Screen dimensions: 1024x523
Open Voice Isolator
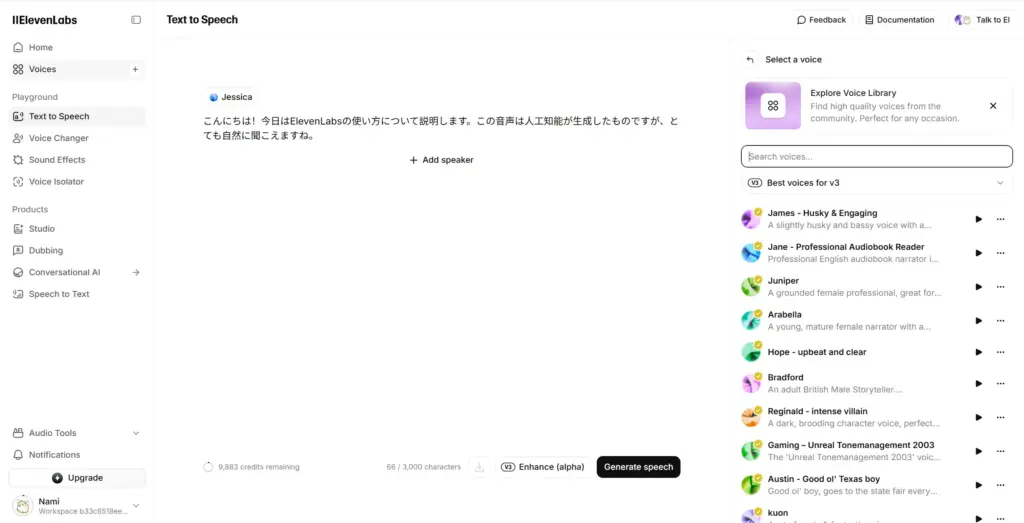click(77, 182)
